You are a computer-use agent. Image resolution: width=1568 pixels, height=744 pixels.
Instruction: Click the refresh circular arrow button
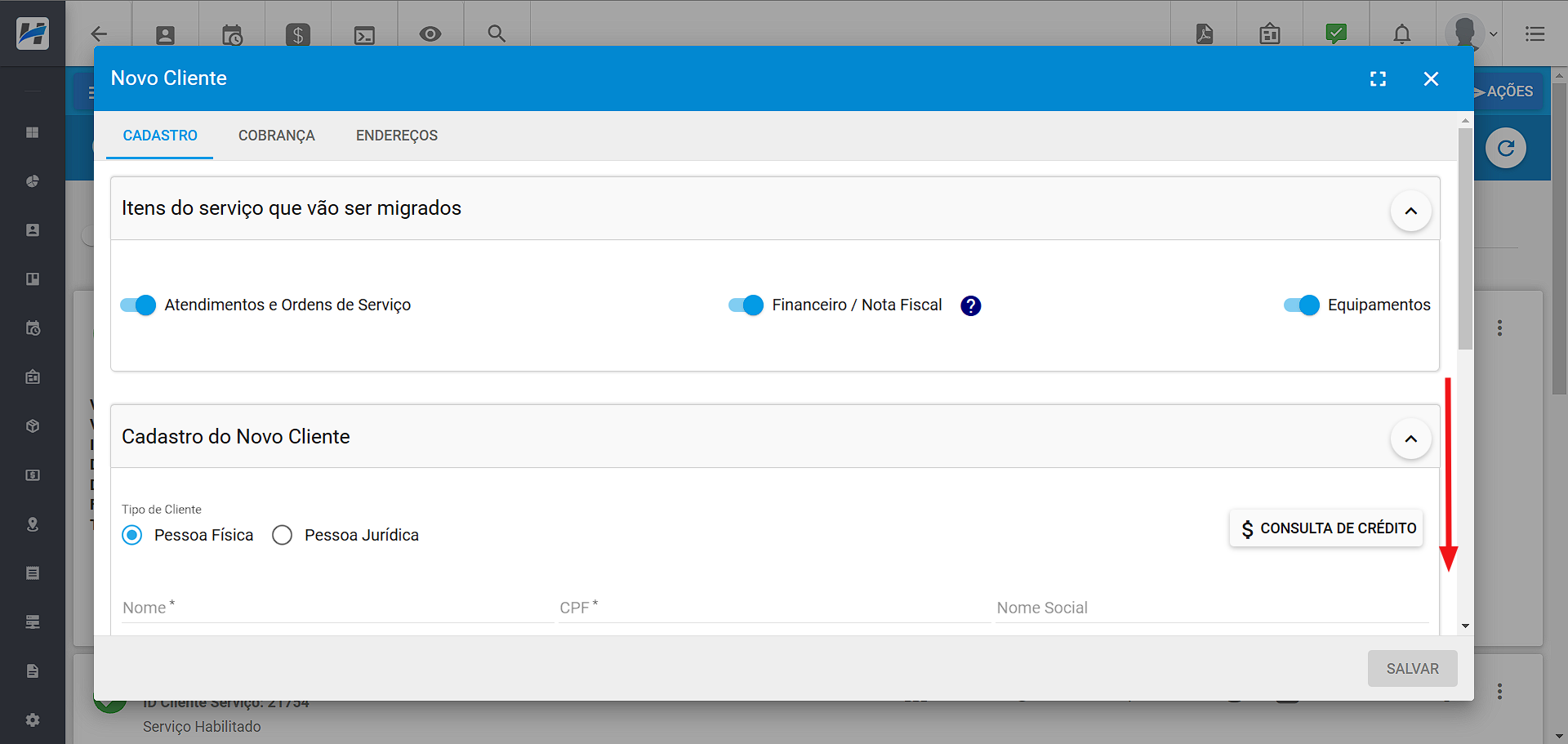tap(1506, 148)
